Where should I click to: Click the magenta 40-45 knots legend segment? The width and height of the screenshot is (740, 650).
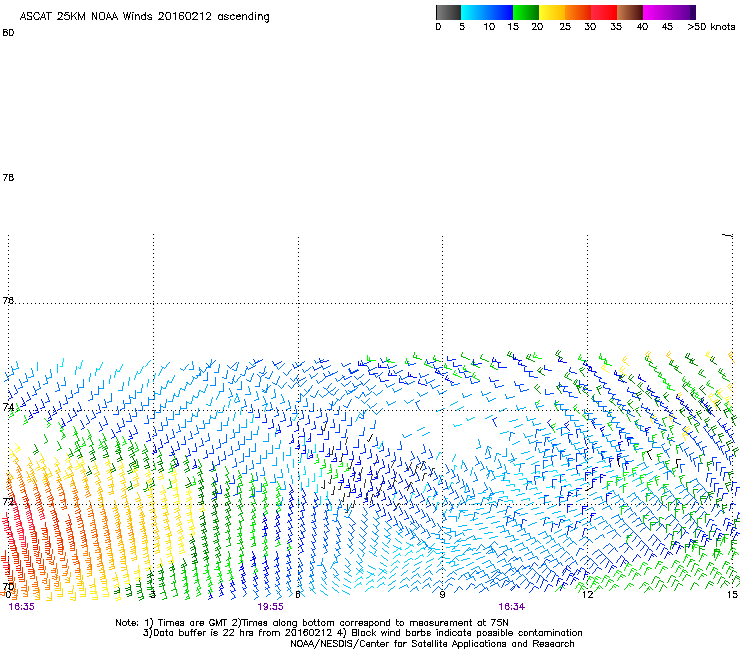click(x=656, y=12)
